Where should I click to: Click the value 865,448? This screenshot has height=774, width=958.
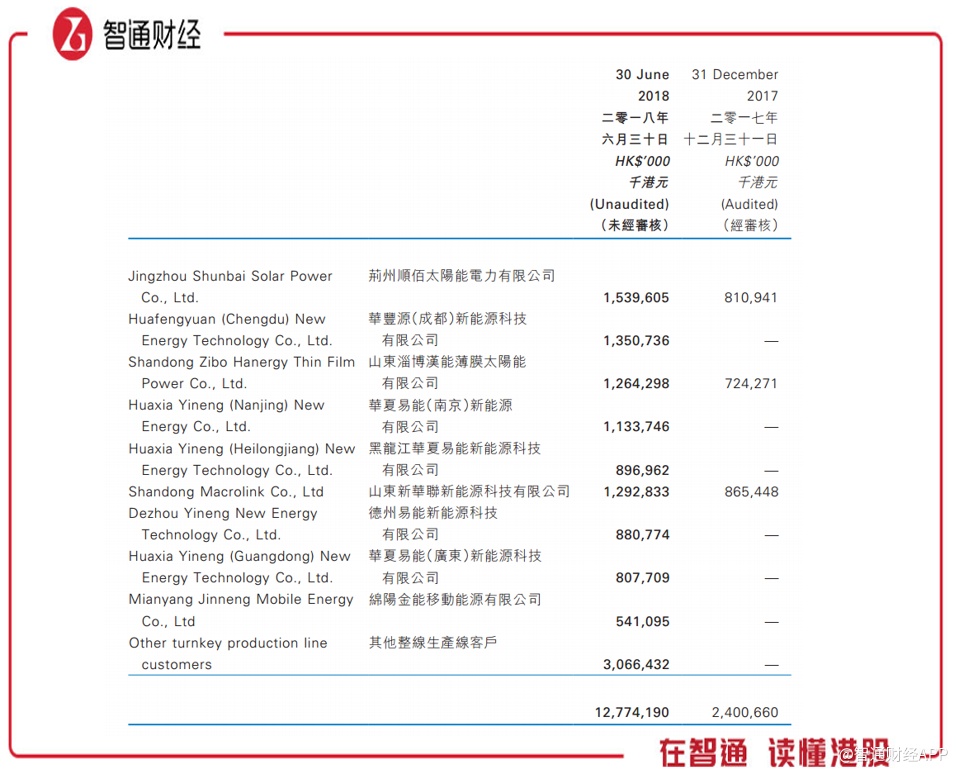[x=751, y=492]
